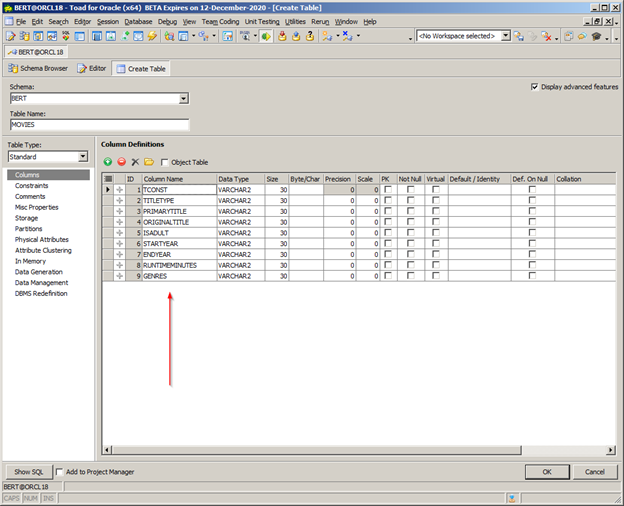Screen dimensions: 624x506
Task: Click the End Connection icon with blue X
Action: 347,36
